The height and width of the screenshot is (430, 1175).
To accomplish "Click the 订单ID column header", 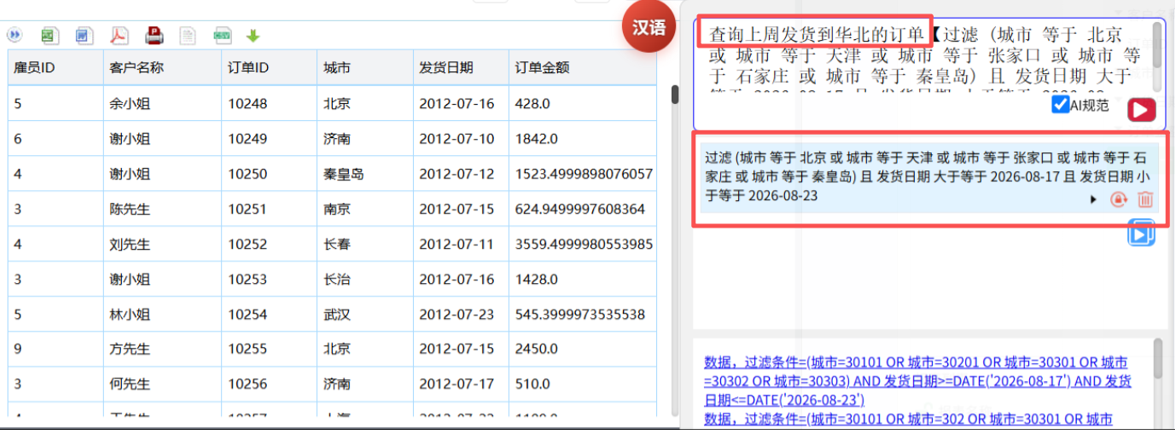I will 270,67.
